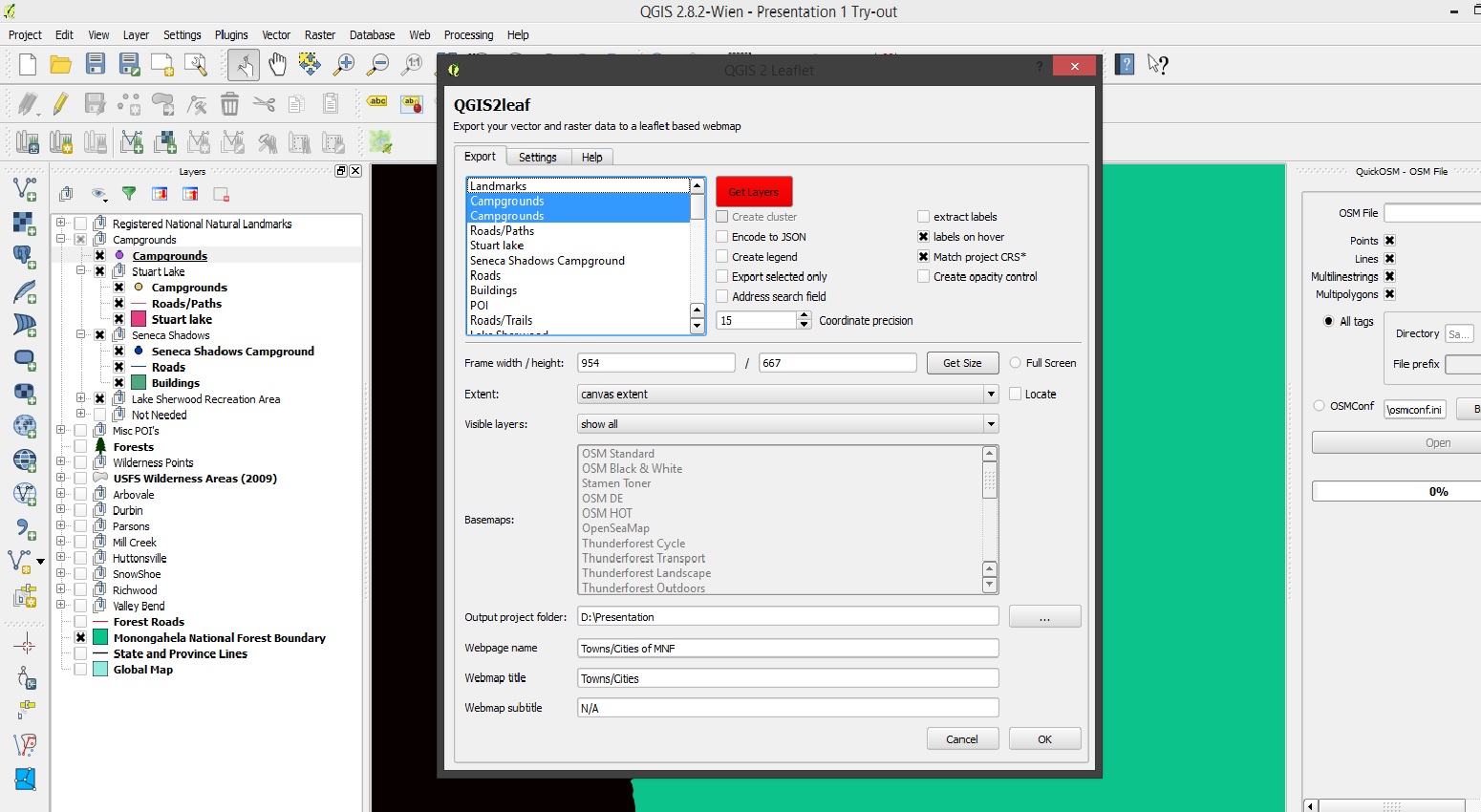Enable the extract labels checkbox

[923, 217]
